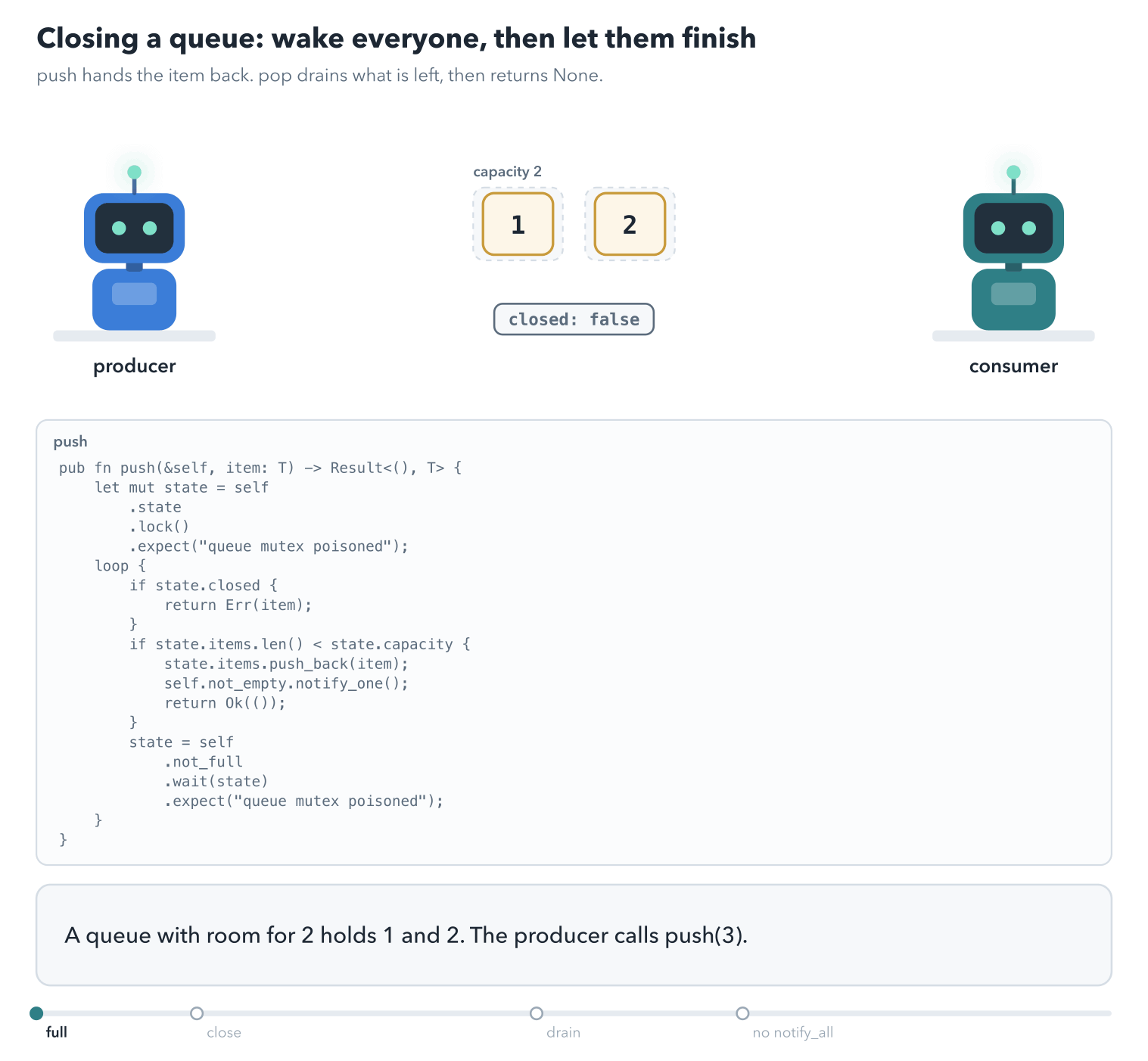Jump to the 'no notify_all' timeline step

[x=743, y=1013]
